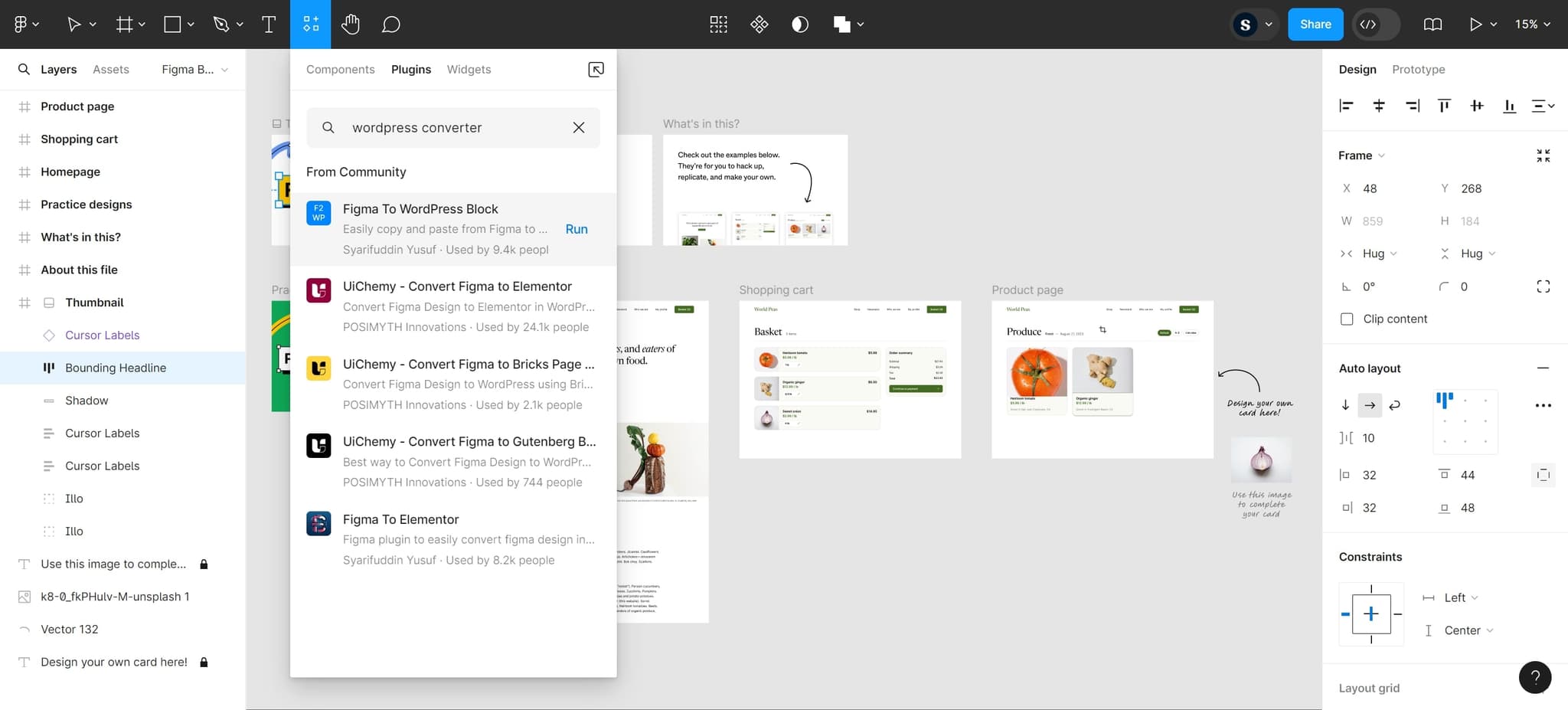The height and width of the screenshot is (710, 1568).
Task: Activate the Hand tool
Action: click(351, 24)
